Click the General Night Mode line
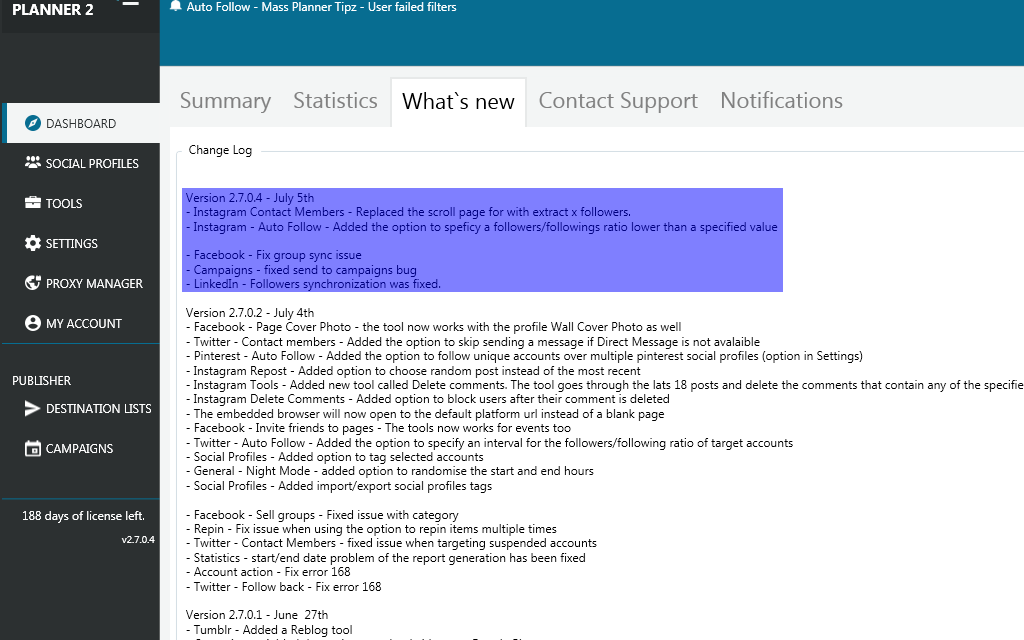This screenshot has height=640, width=1024. point(389,471)
